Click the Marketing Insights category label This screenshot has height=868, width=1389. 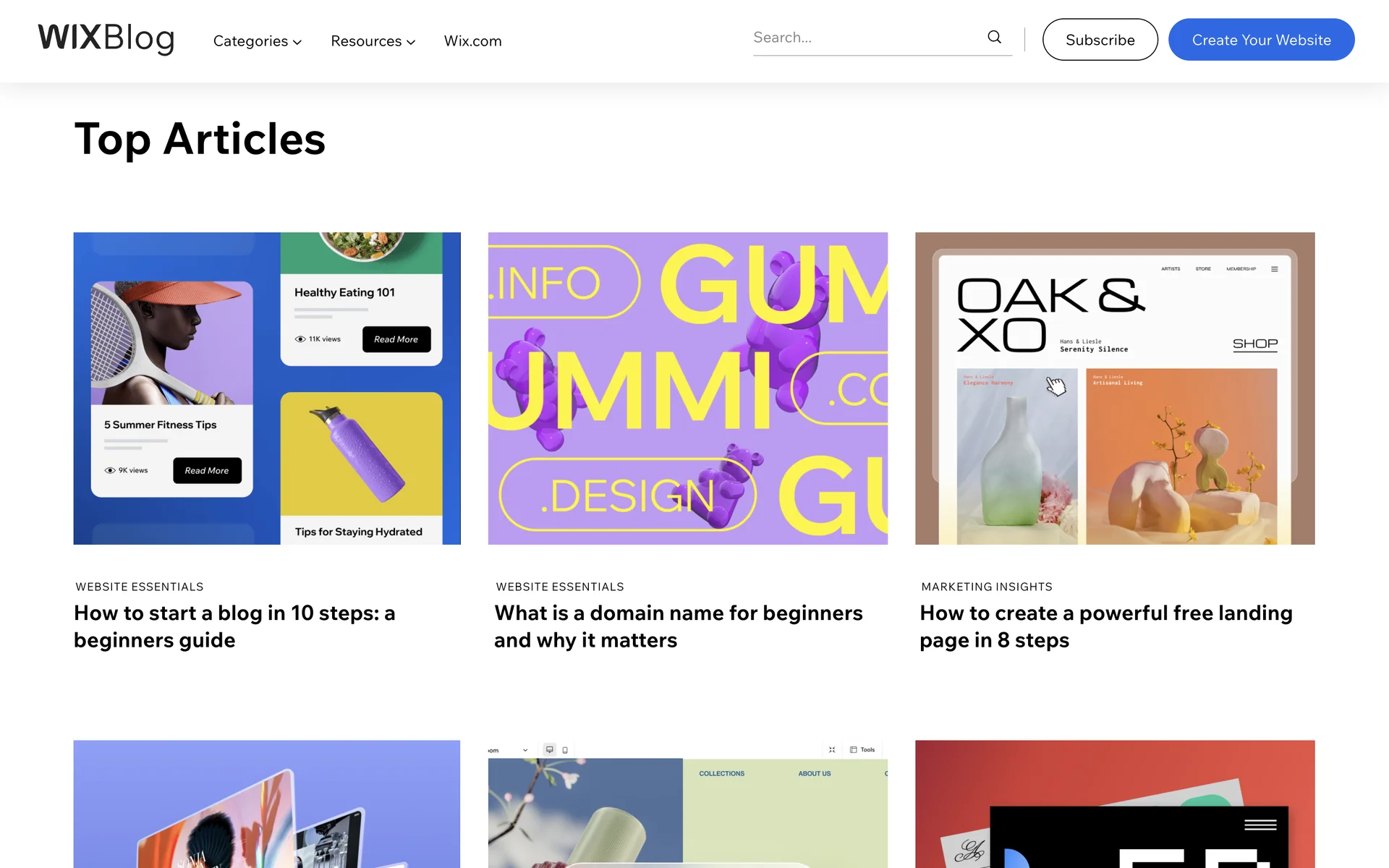(x=987, y=587)
